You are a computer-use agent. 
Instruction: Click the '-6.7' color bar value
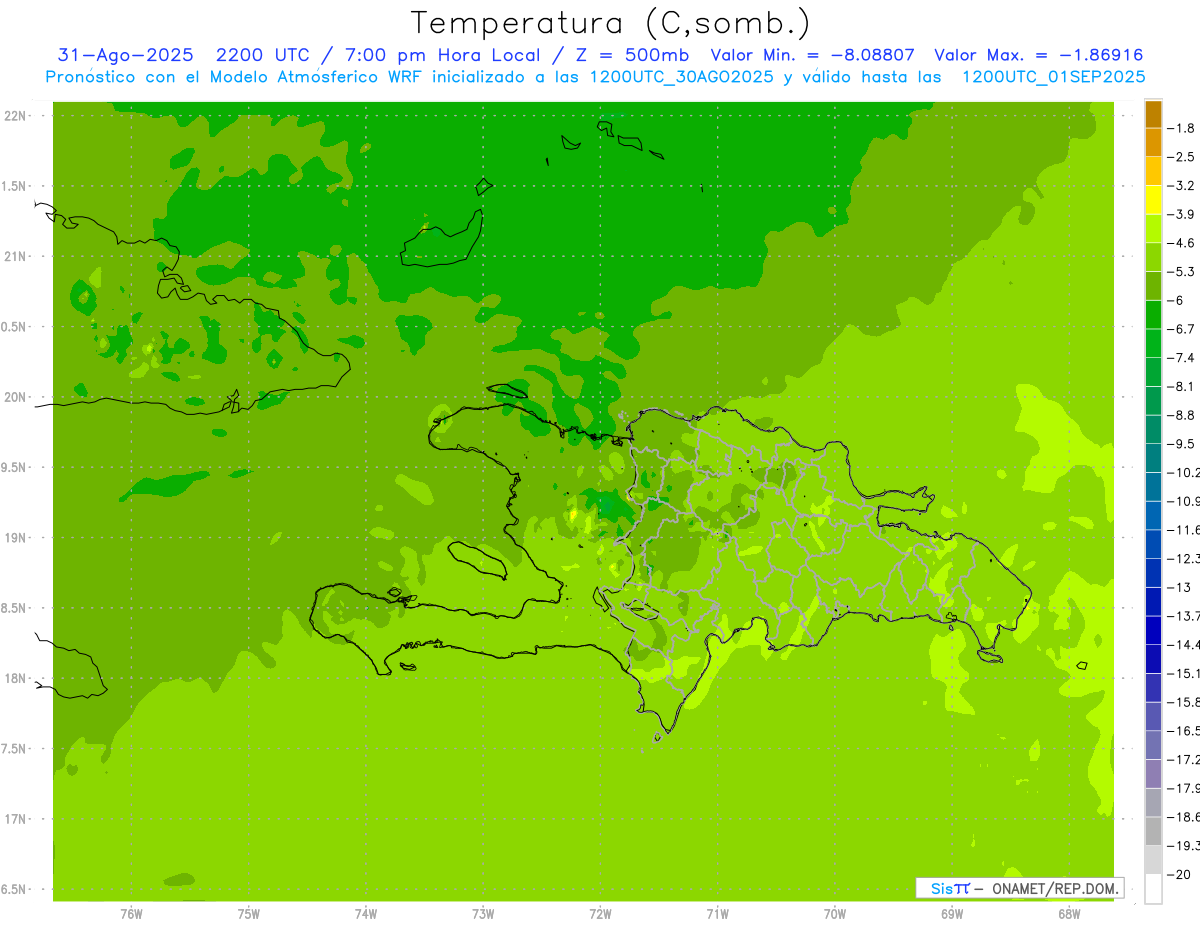1183,328
